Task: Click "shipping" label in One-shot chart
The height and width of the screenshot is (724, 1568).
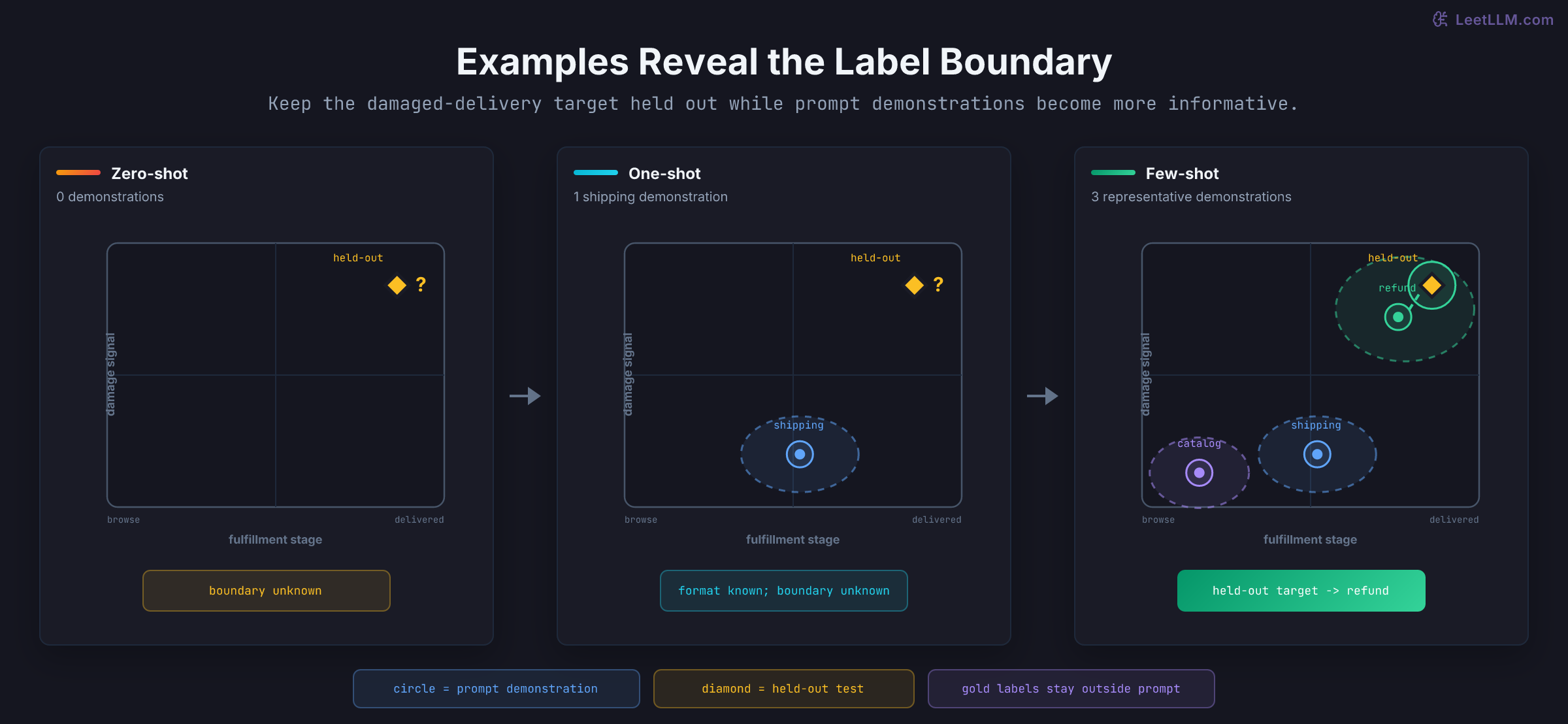Action: (798, 425)
